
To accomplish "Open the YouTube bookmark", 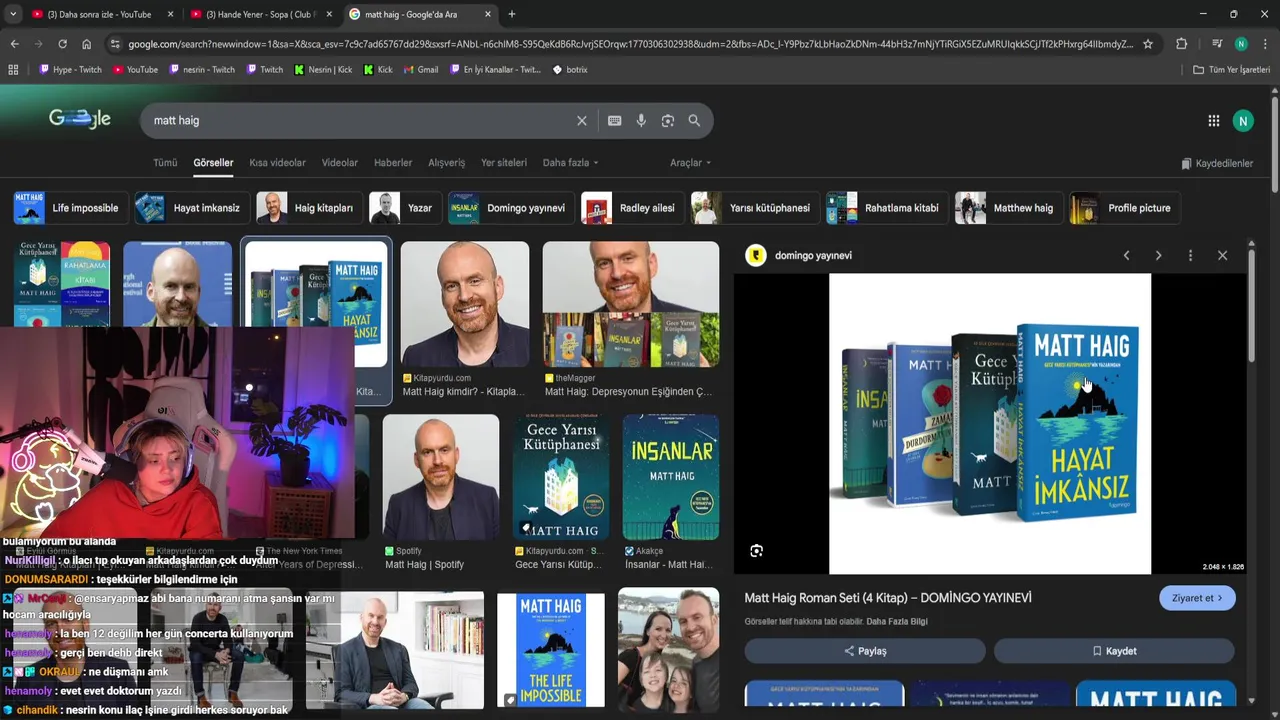I will tap(135, 70).
